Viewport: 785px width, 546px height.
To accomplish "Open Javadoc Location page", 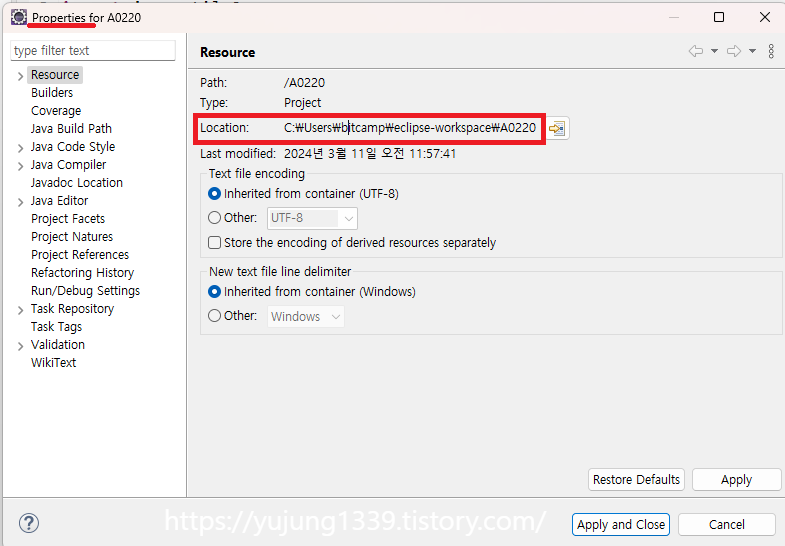I will (x=77, y=183).
